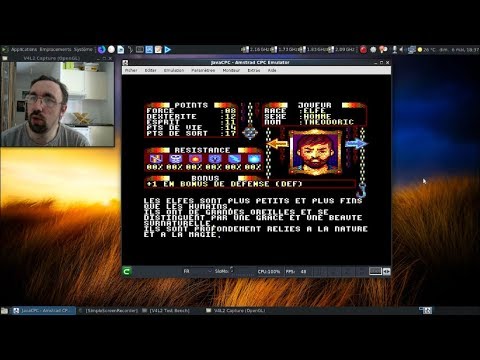Launch the blue play-arrow panel launcher
The width and height of the screenshot is (480, 360).
click(168, 50)
